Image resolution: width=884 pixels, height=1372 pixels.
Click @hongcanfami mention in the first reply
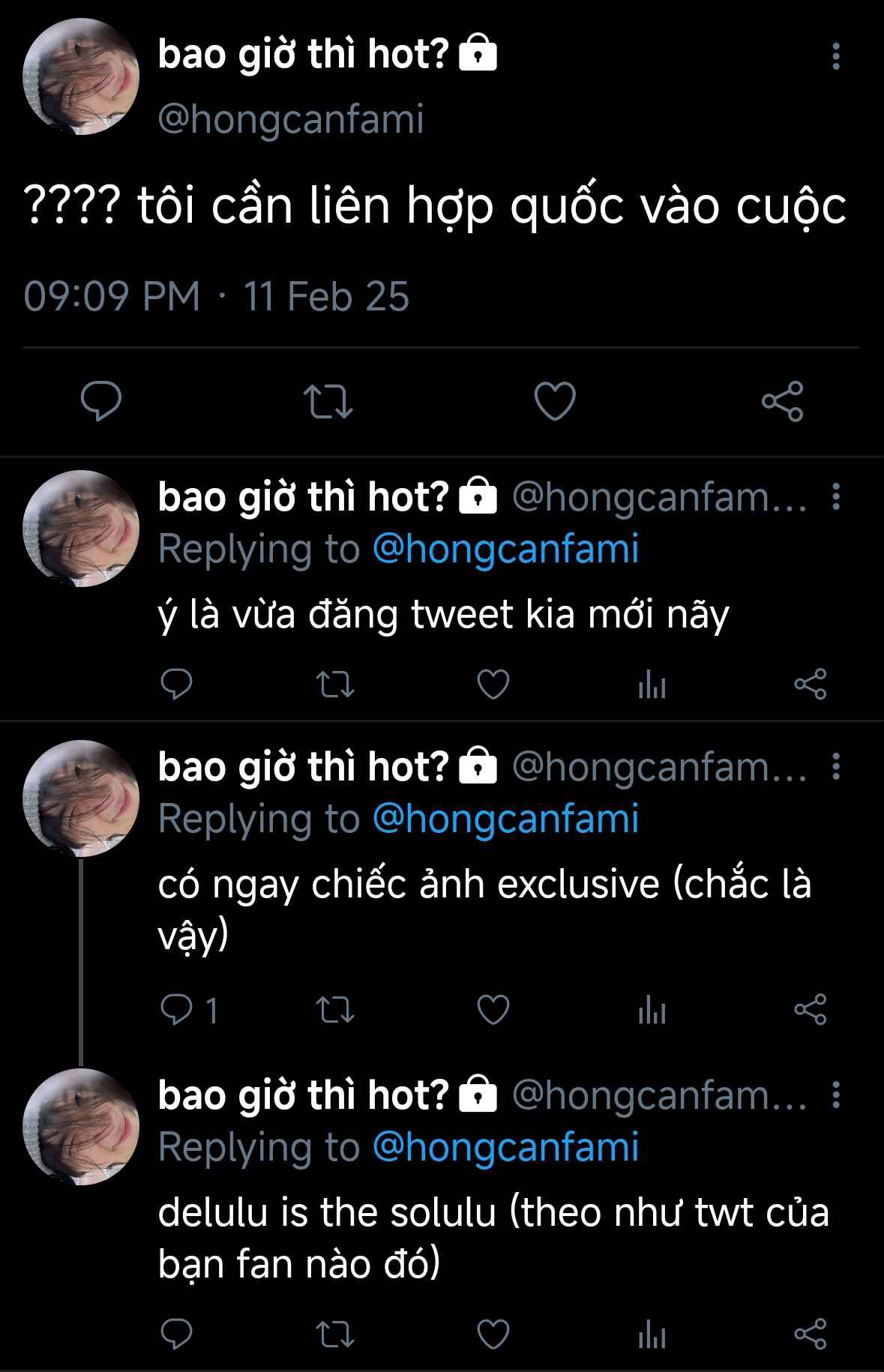point(505,549)
